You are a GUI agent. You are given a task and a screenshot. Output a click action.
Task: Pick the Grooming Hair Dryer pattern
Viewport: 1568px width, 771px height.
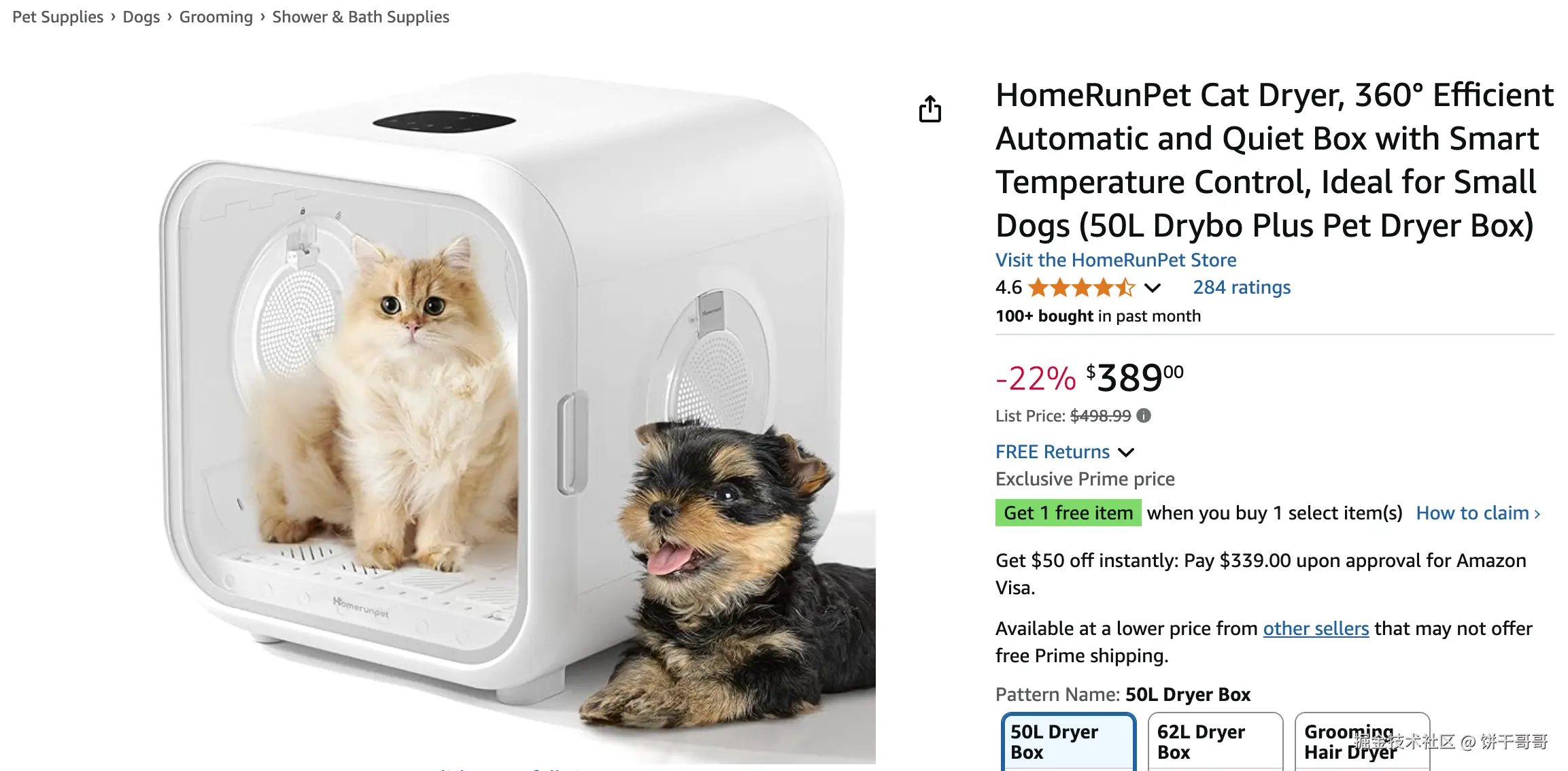[x=1362, y=742]
